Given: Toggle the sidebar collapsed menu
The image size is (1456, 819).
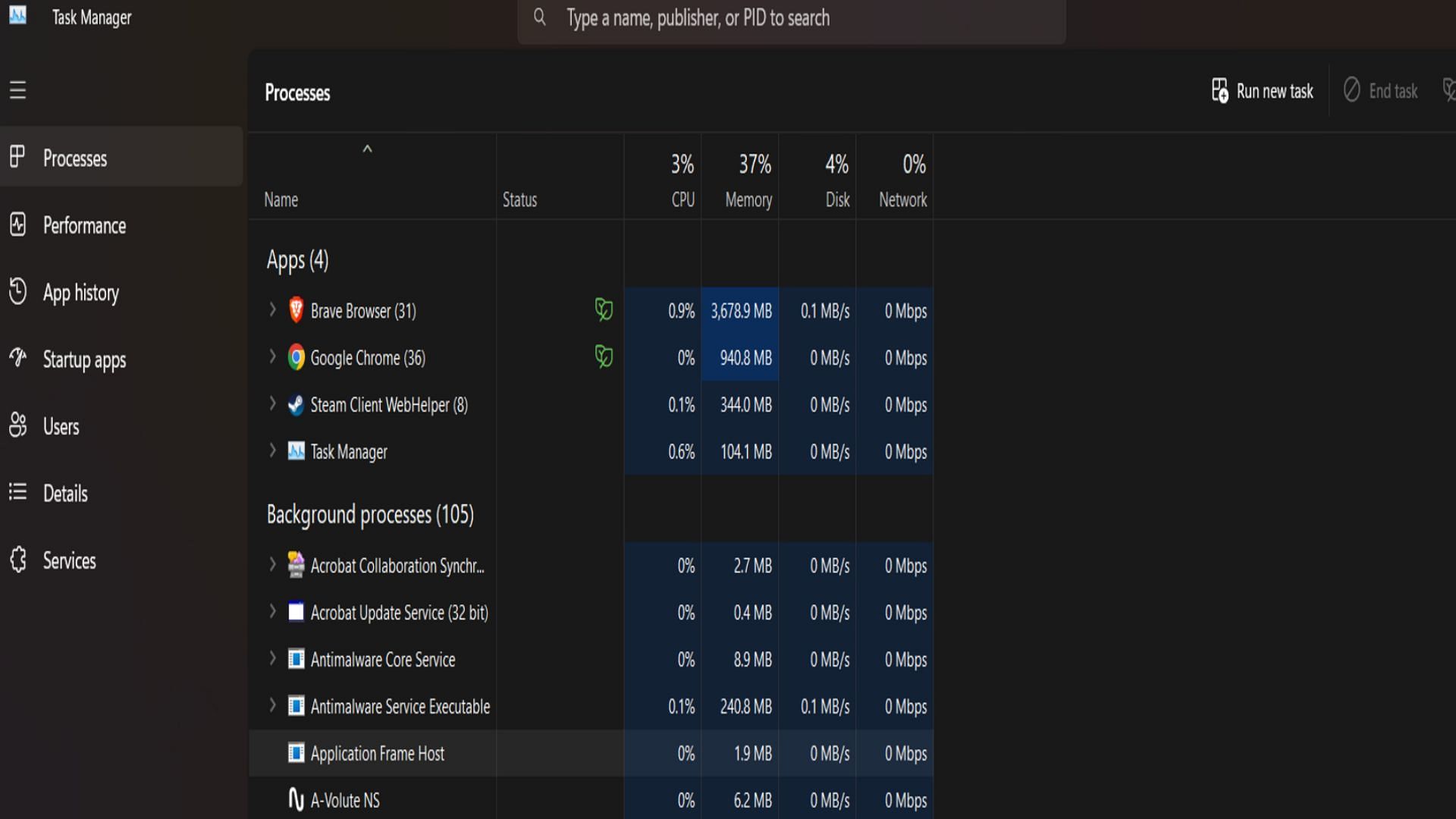Looking at the screenshot, I should (17, 90).
